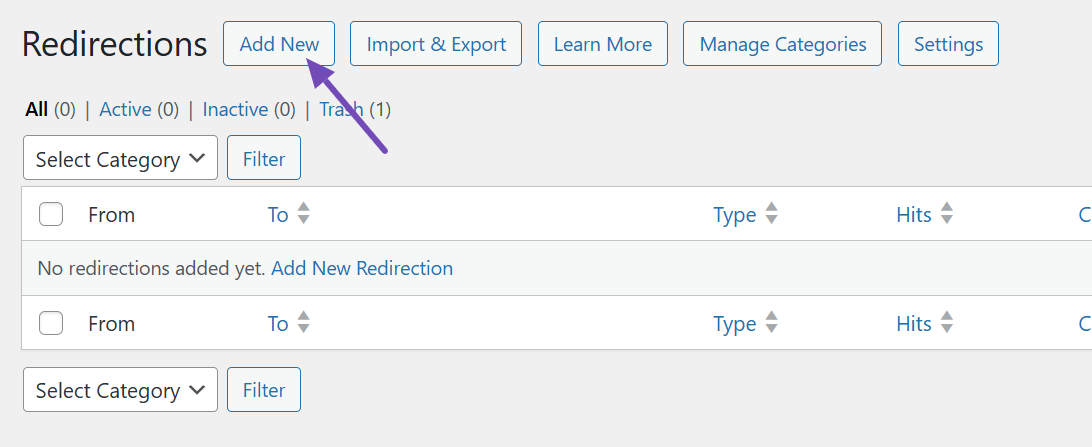This screenshot has height=447, width=1092.
Task: Sort by the To column in header
Action: [279, 214]
